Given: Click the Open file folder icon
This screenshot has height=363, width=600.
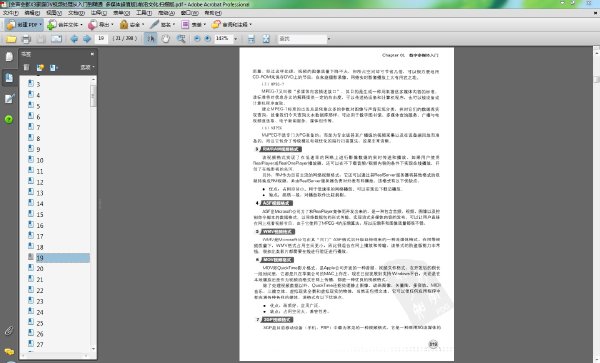Looking at the screenshot, I should (x=11, y=39).
